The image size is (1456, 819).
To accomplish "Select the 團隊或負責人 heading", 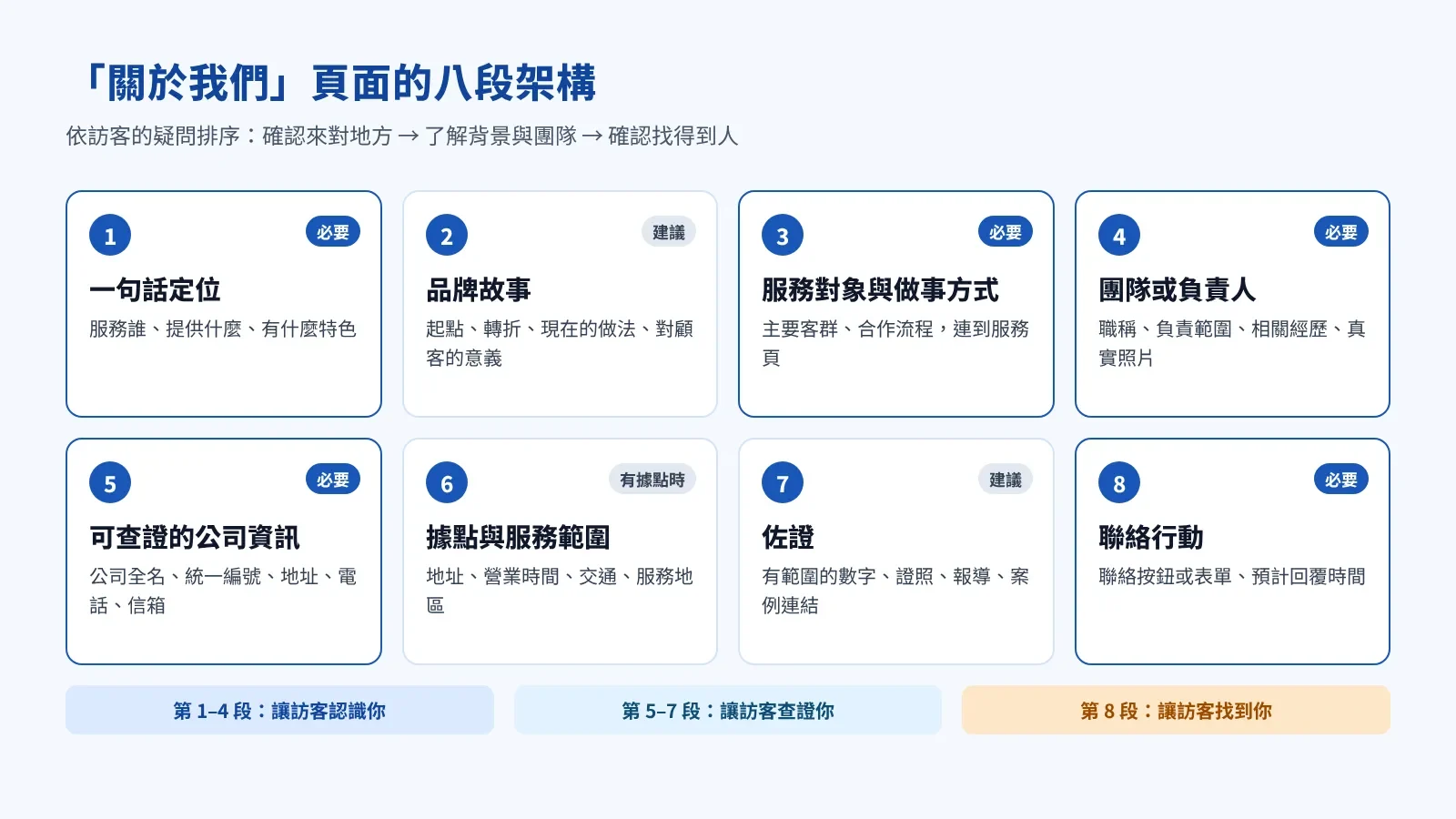I will (1177, 290).
